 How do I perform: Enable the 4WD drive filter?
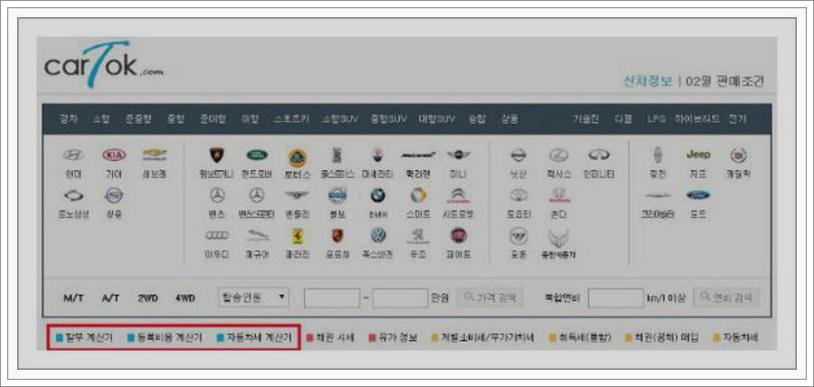click(x=185, y=298)
